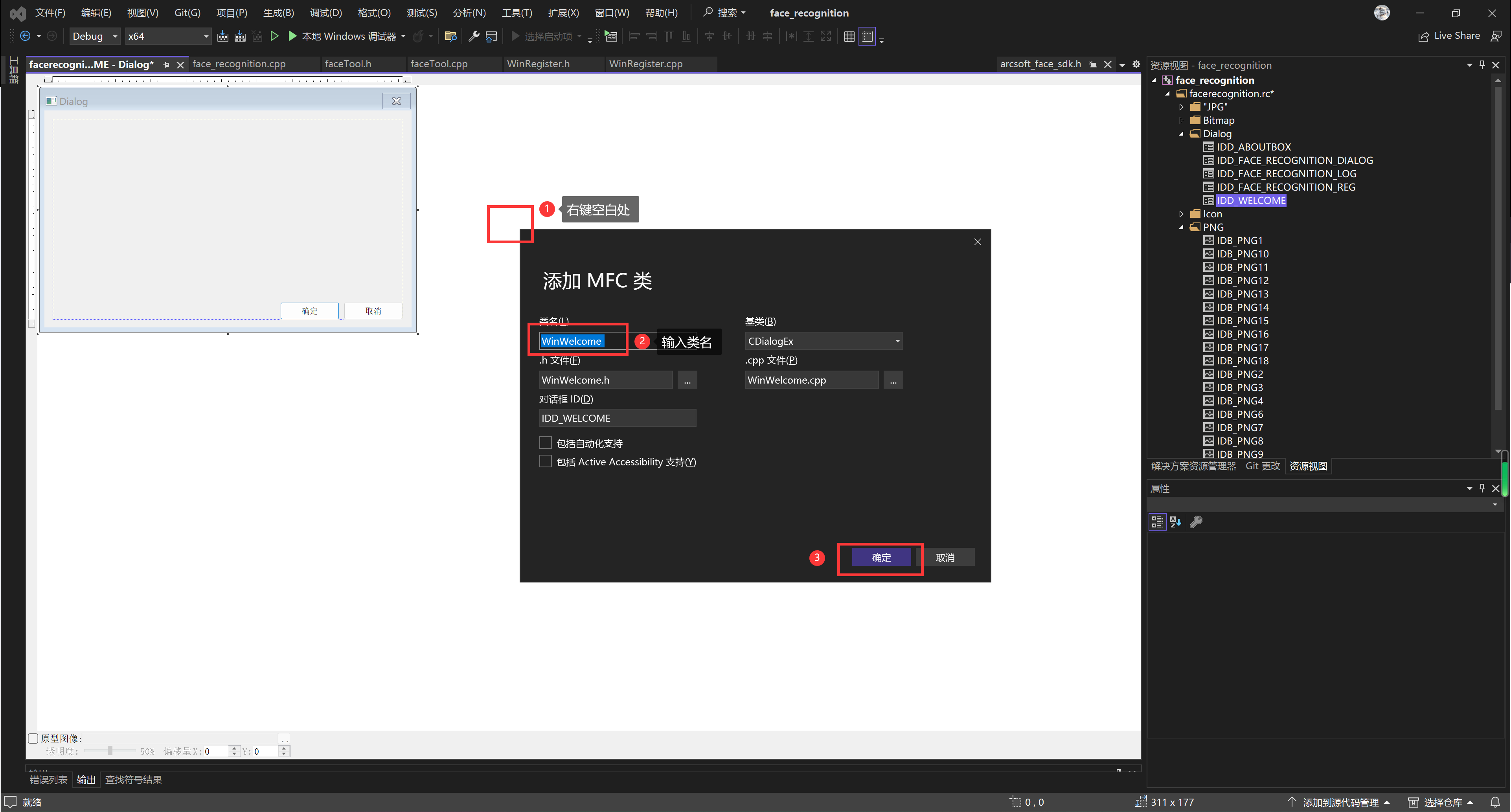Open the 生成(B) menu
The height and width of the screenshot is (812, 1511).
coord(278,13)
